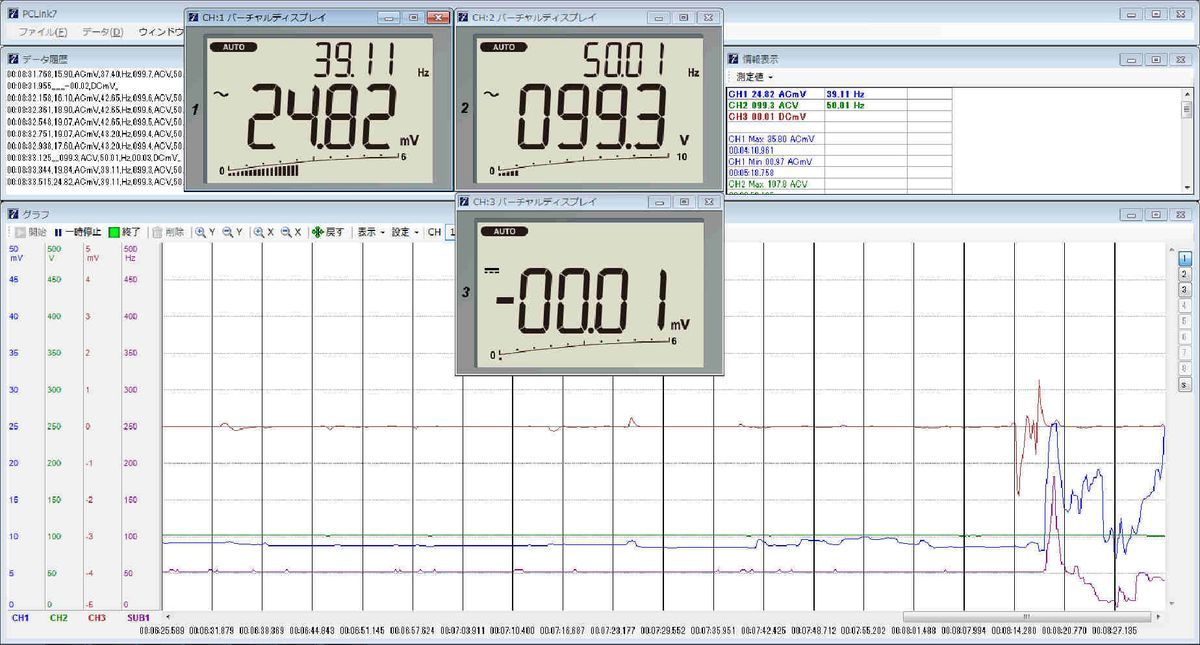Screen dimensions: 1200x645
Task: Open the 表示 dropdown in graph toolbar
Action: tap(371, 232)
